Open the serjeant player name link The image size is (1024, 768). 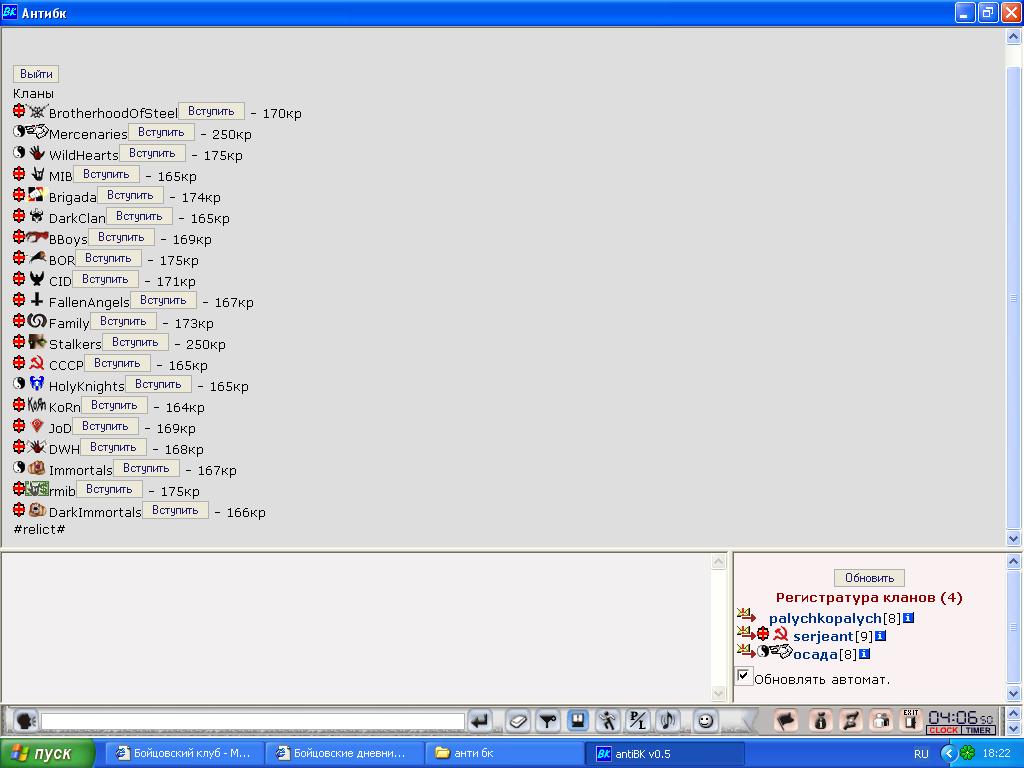(823, 636)
